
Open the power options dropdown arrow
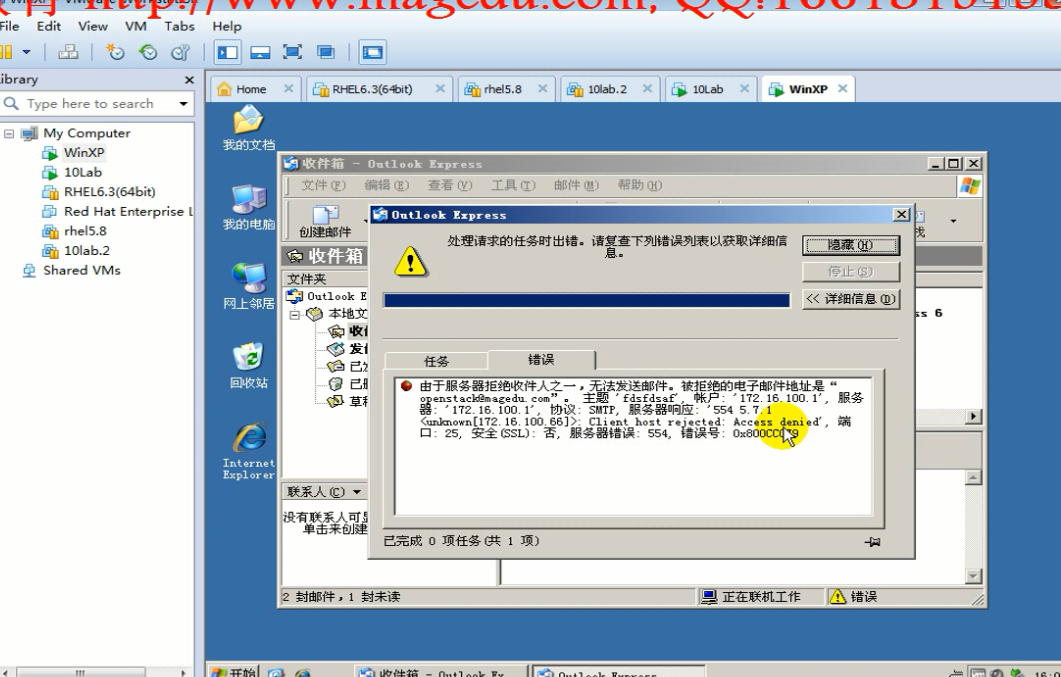pos(26,52)
